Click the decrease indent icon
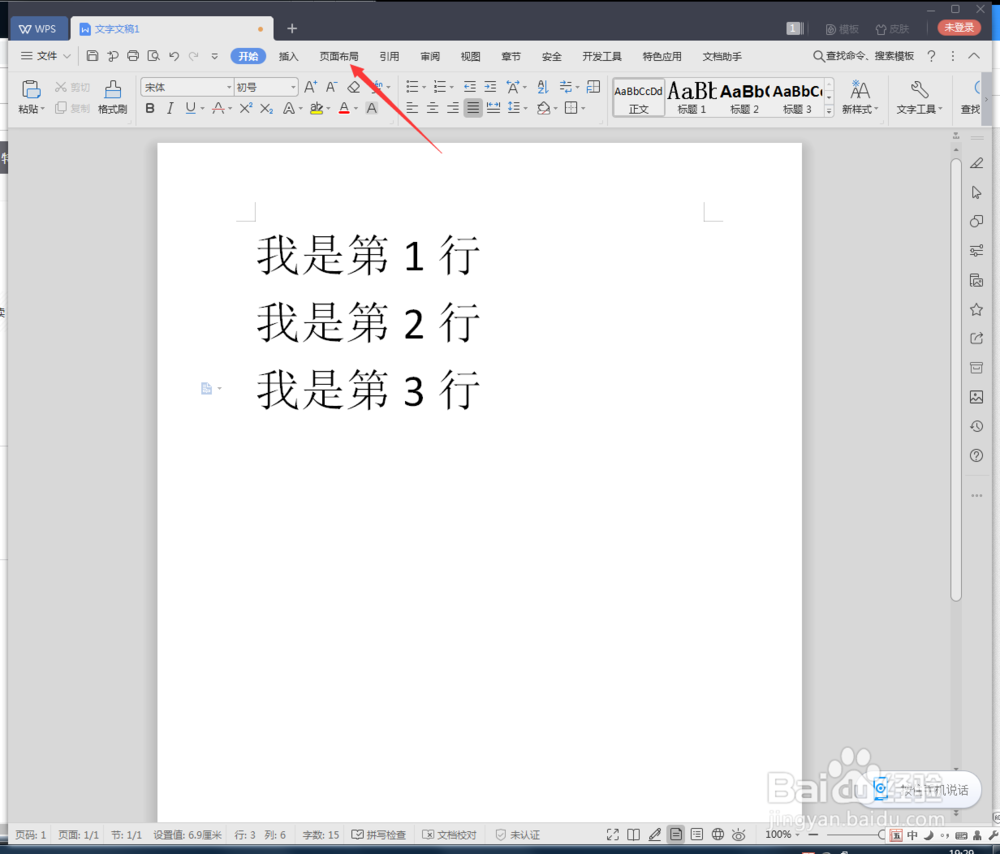Image resolution: width=1000 pixels, height=854 pixels. pyautogui.click(x=469, y=87)
